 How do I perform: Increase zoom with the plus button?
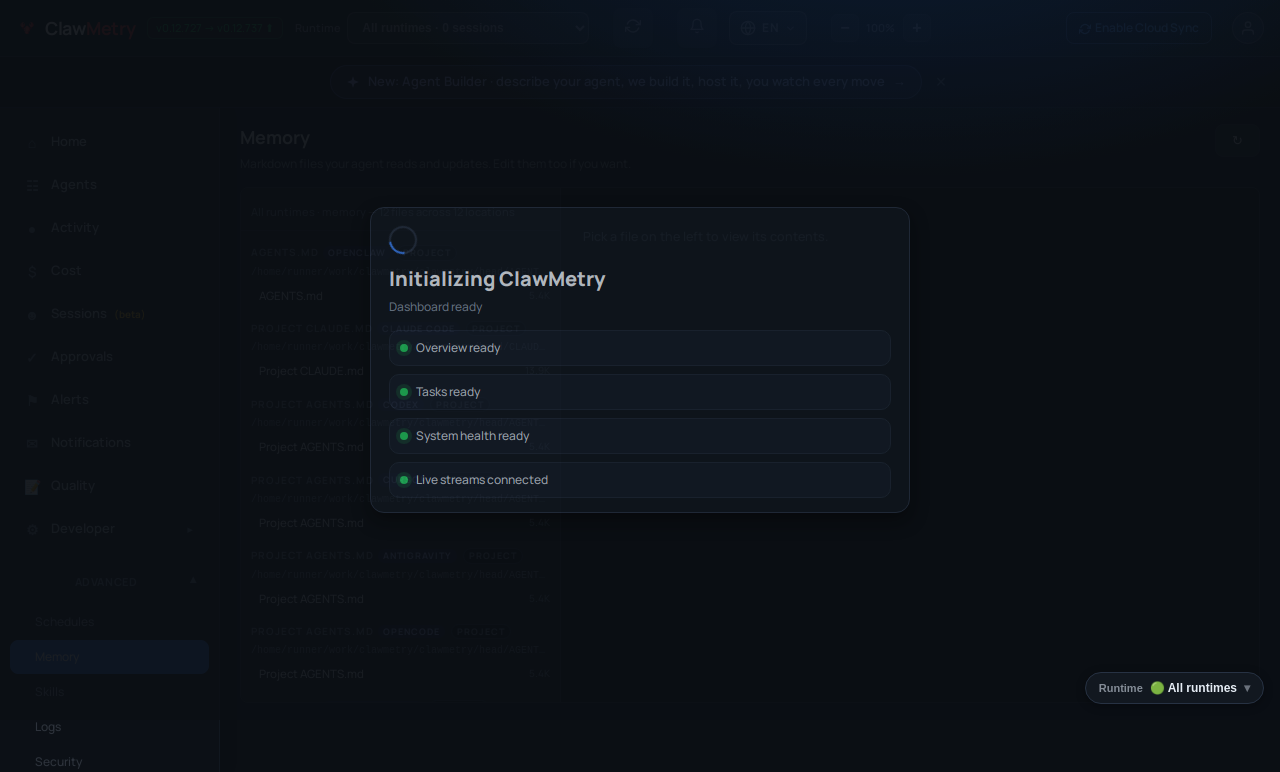[916, 28]
